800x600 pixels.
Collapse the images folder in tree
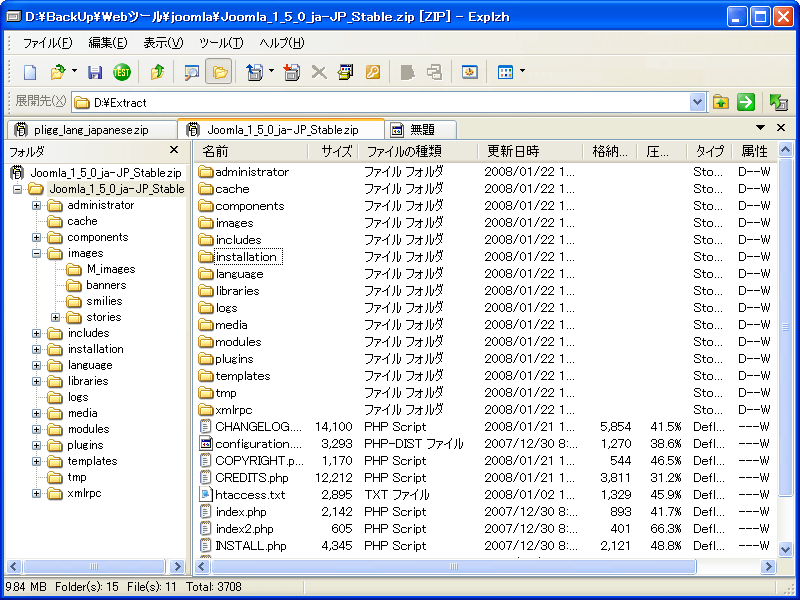pyautogui.click(x=36, y=254)
